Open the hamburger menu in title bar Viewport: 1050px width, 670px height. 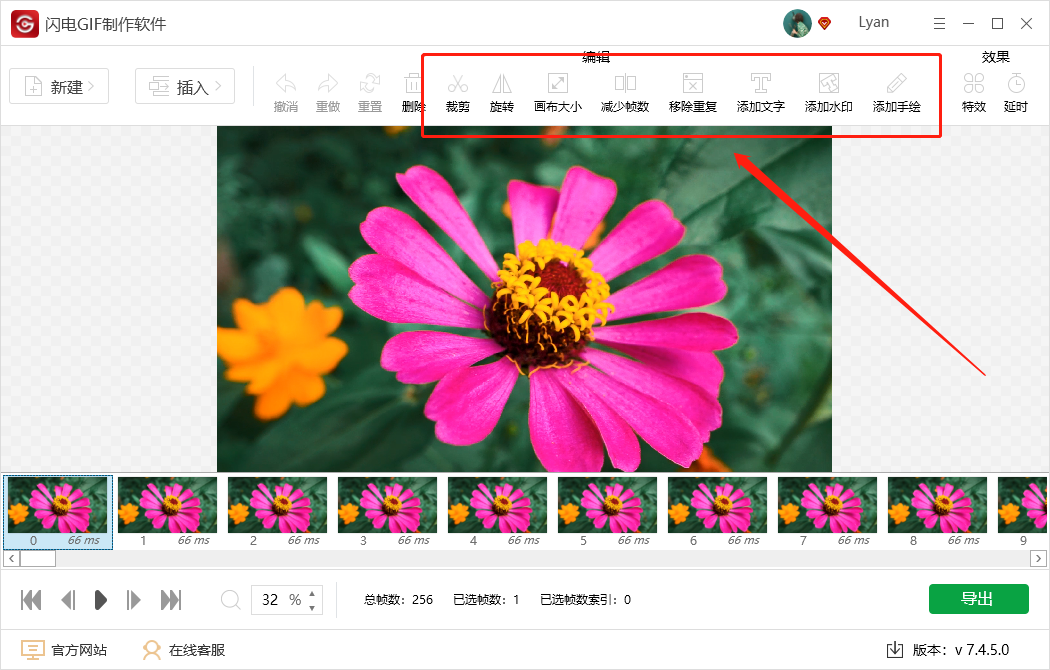pos(940,23)
